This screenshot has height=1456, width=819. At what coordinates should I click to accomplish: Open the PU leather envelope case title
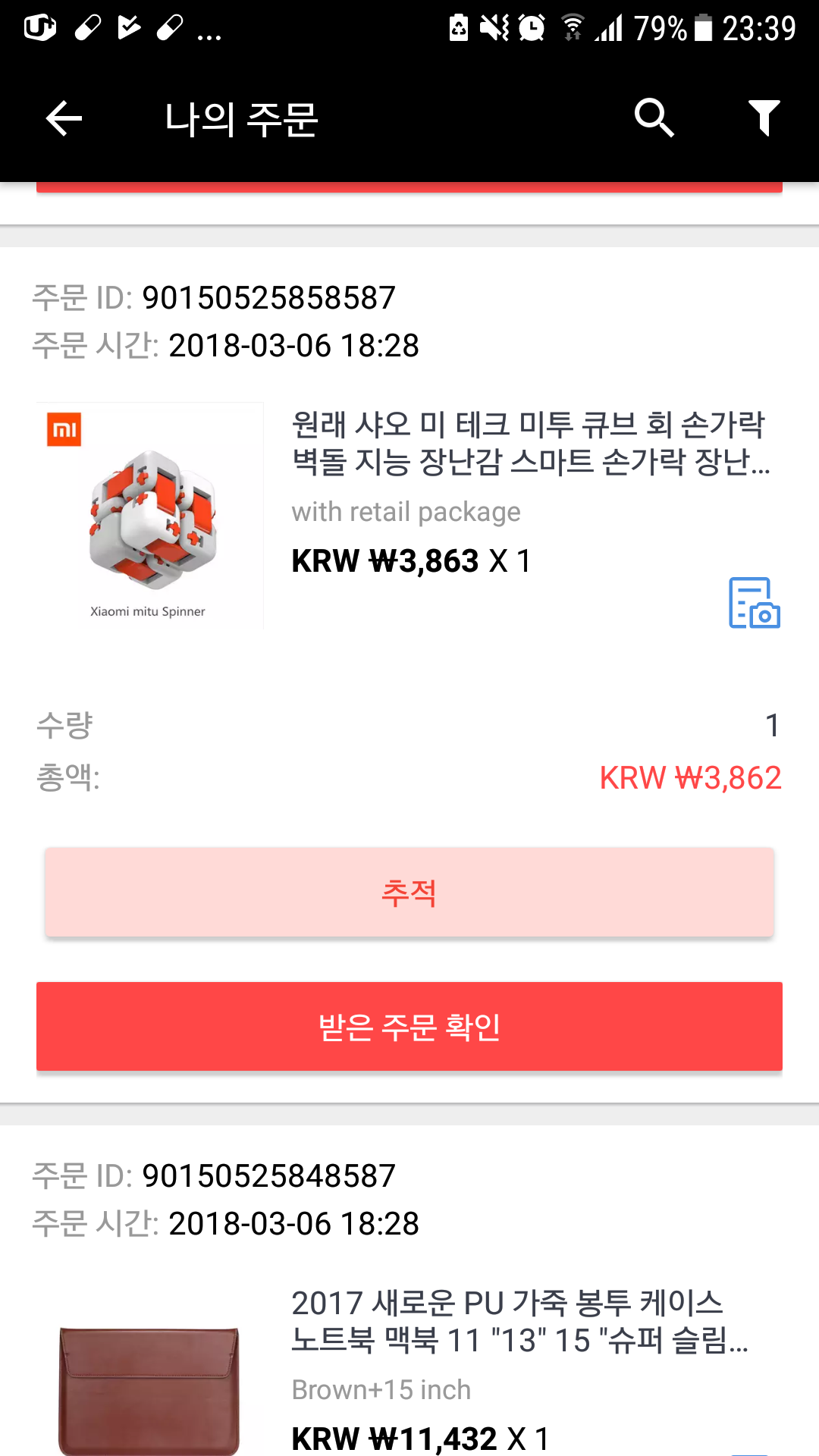coord(520,1321)
